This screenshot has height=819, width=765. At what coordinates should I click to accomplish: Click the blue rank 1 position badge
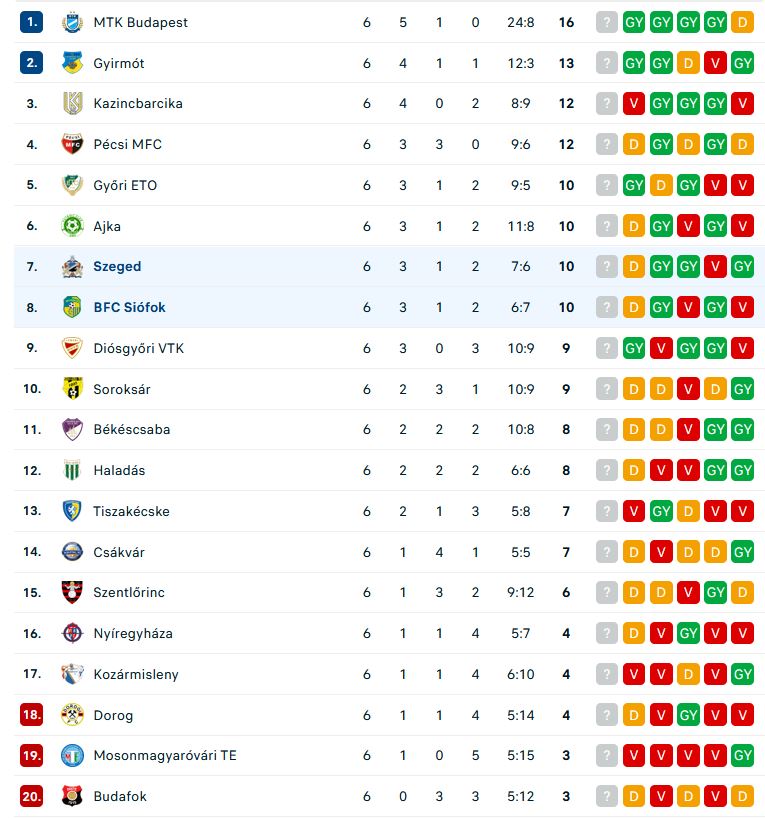(x=31, y=22)
